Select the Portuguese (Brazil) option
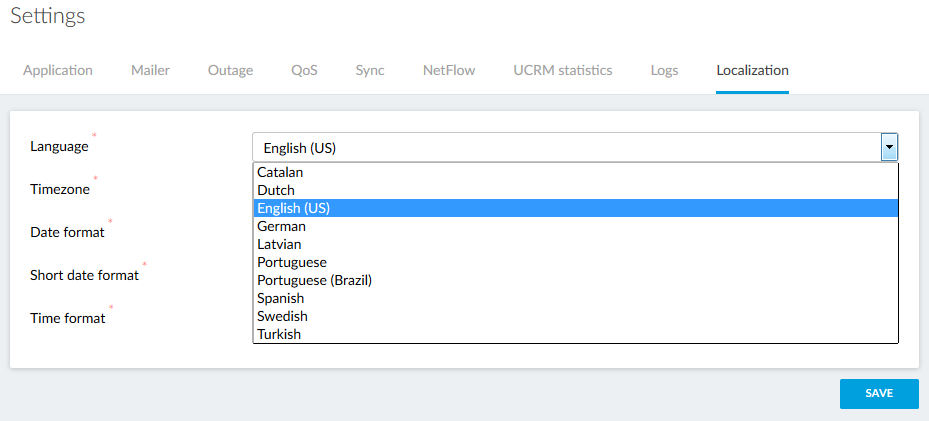This screenshot has height=421, width=929. [x=314, y=280]
